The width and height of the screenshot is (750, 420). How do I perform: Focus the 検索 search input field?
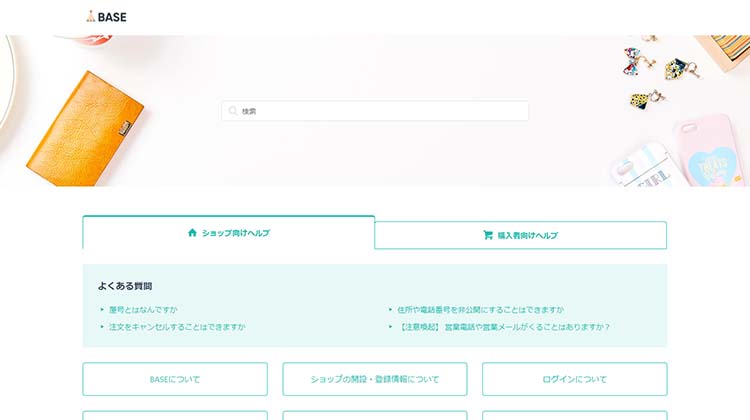[x=375, y=111]
